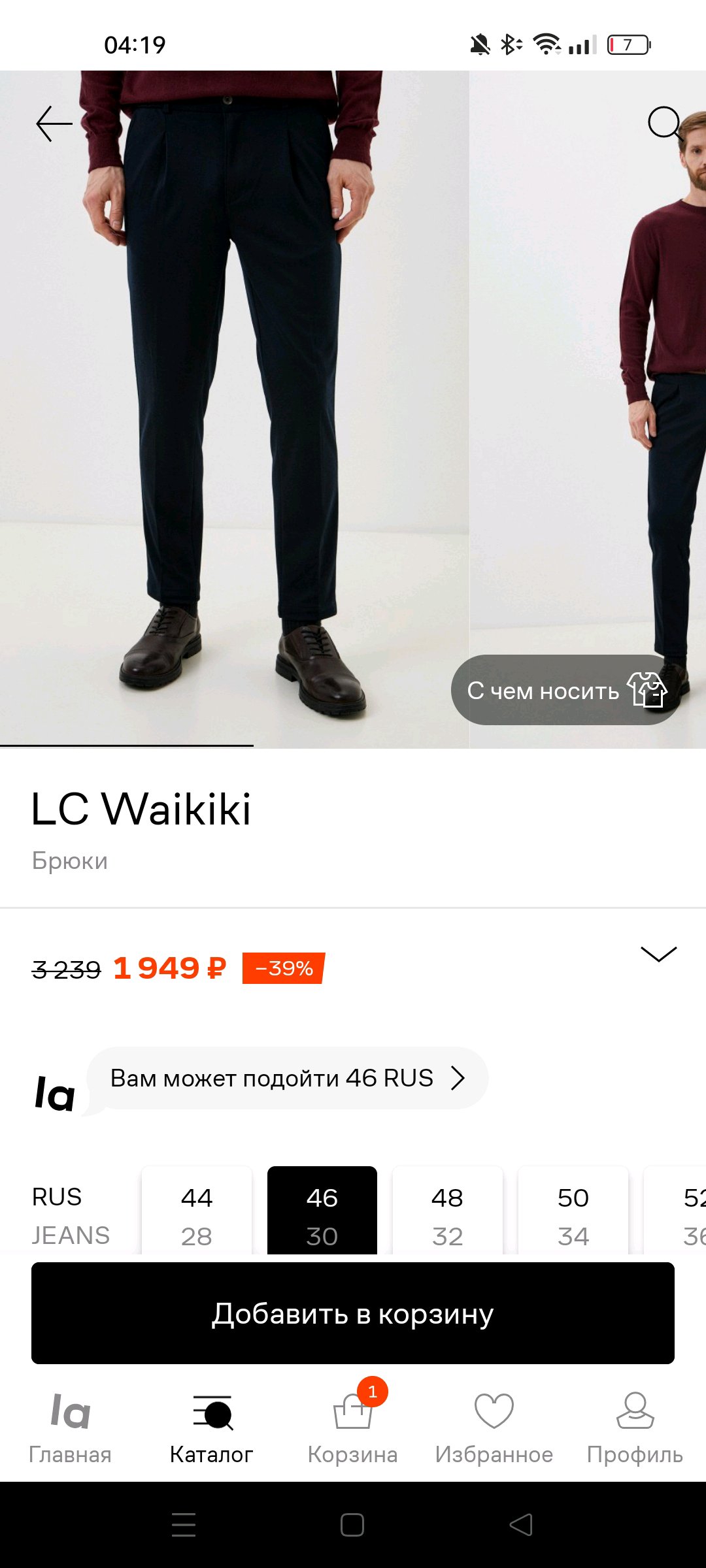Screen dimensions: 706x1568
Task: Tap Добавить в корзину button
Action: 353,1313
